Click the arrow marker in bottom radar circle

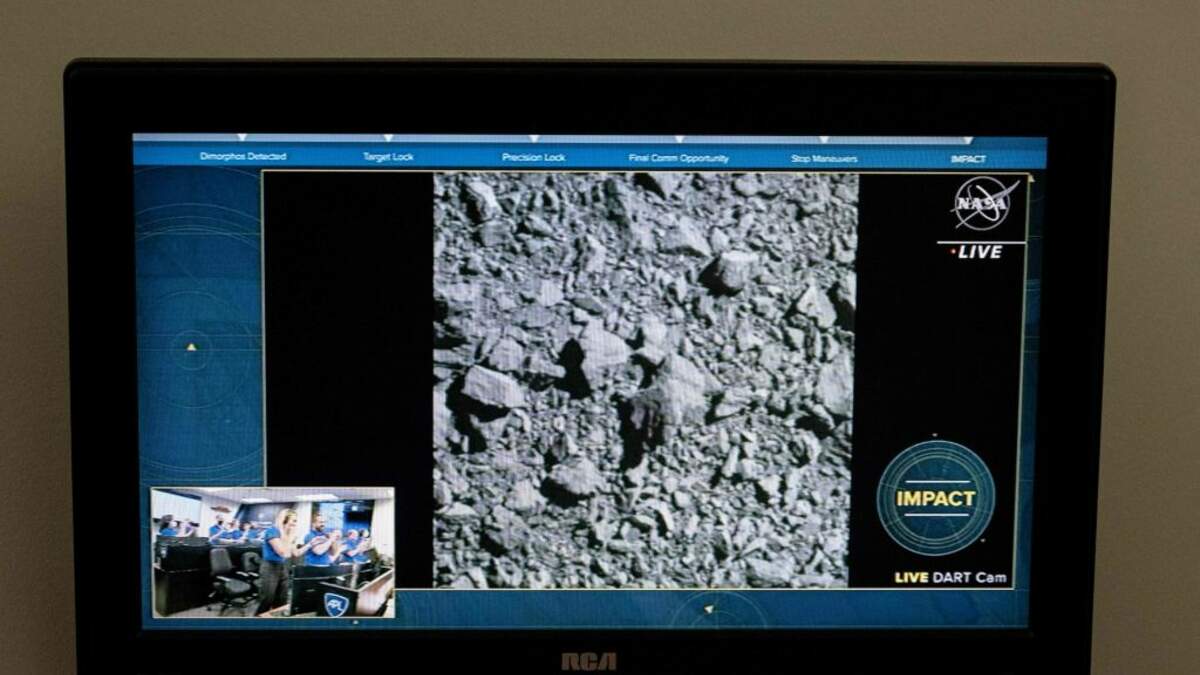click(x=709, y=608)
